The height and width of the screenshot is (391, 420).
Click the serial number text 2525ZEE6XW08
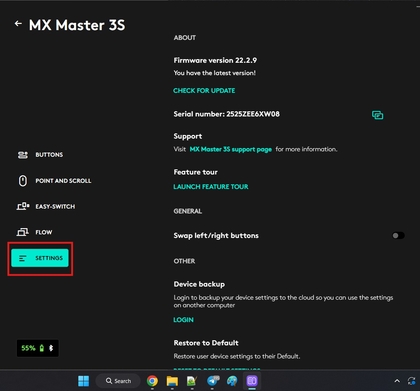tap(253, 114)
